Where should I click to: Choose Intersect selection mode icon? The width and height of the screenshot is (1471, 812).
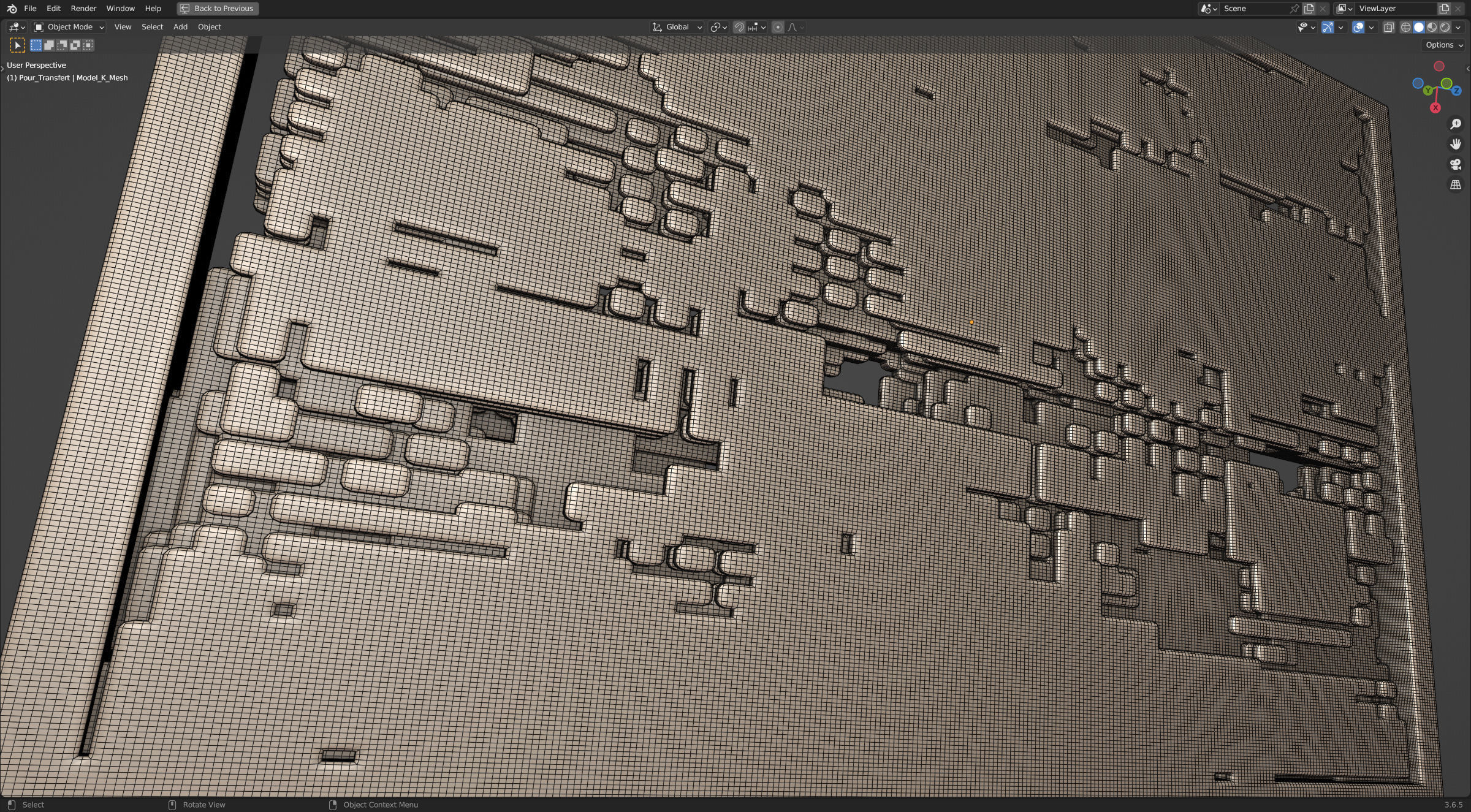(x=88, y=45)
